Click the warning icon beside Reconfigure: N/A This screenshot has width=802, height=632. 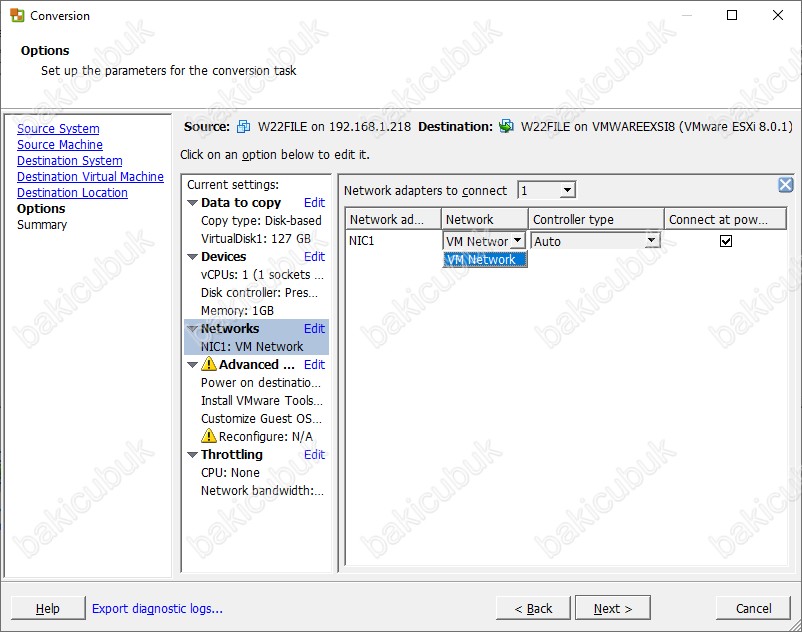(209, 436)
